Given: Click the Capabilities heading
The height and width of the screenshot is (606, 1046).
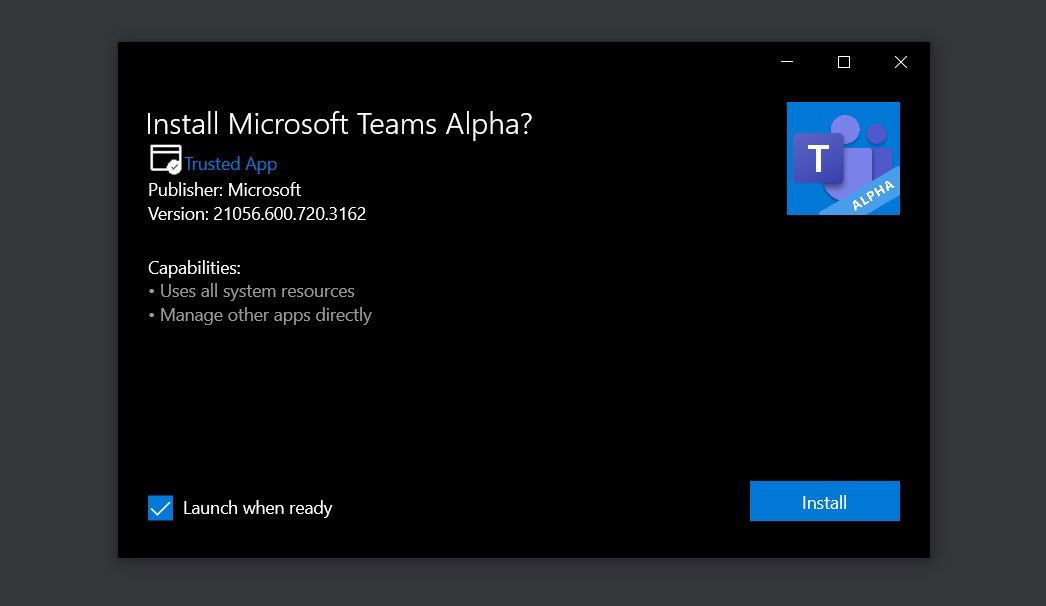Looking at the screenshot, I should pos(194,268).
